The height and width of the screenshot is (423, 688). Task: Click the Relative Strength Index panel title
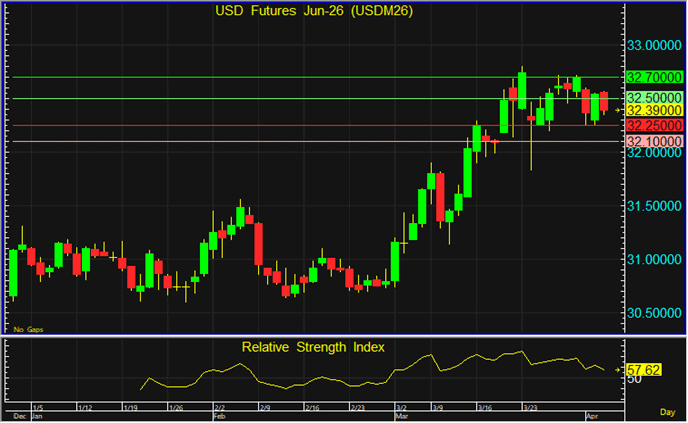tap(314, 347)
